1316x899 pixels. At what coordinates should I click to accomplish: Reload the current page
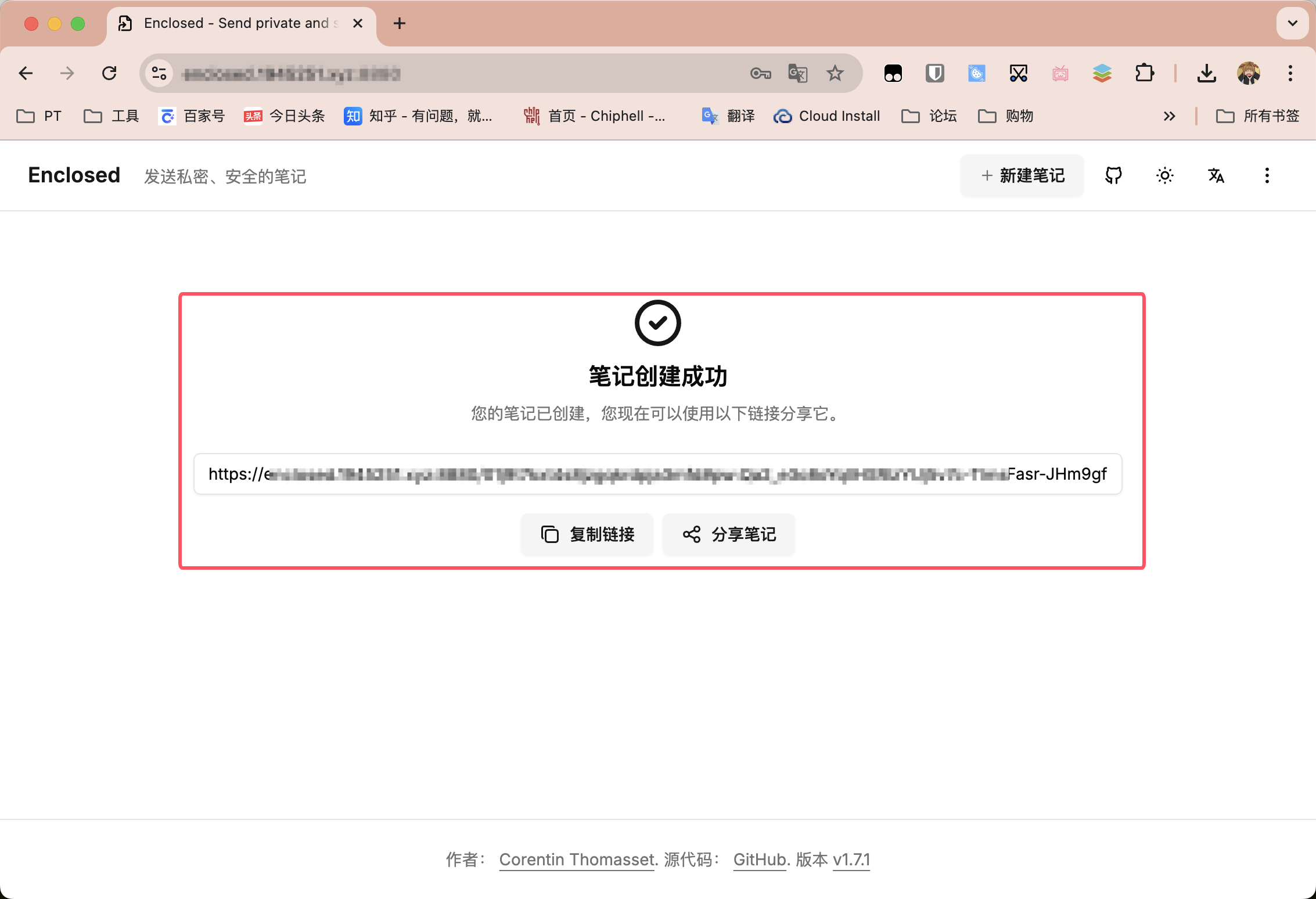pos(109,73)
